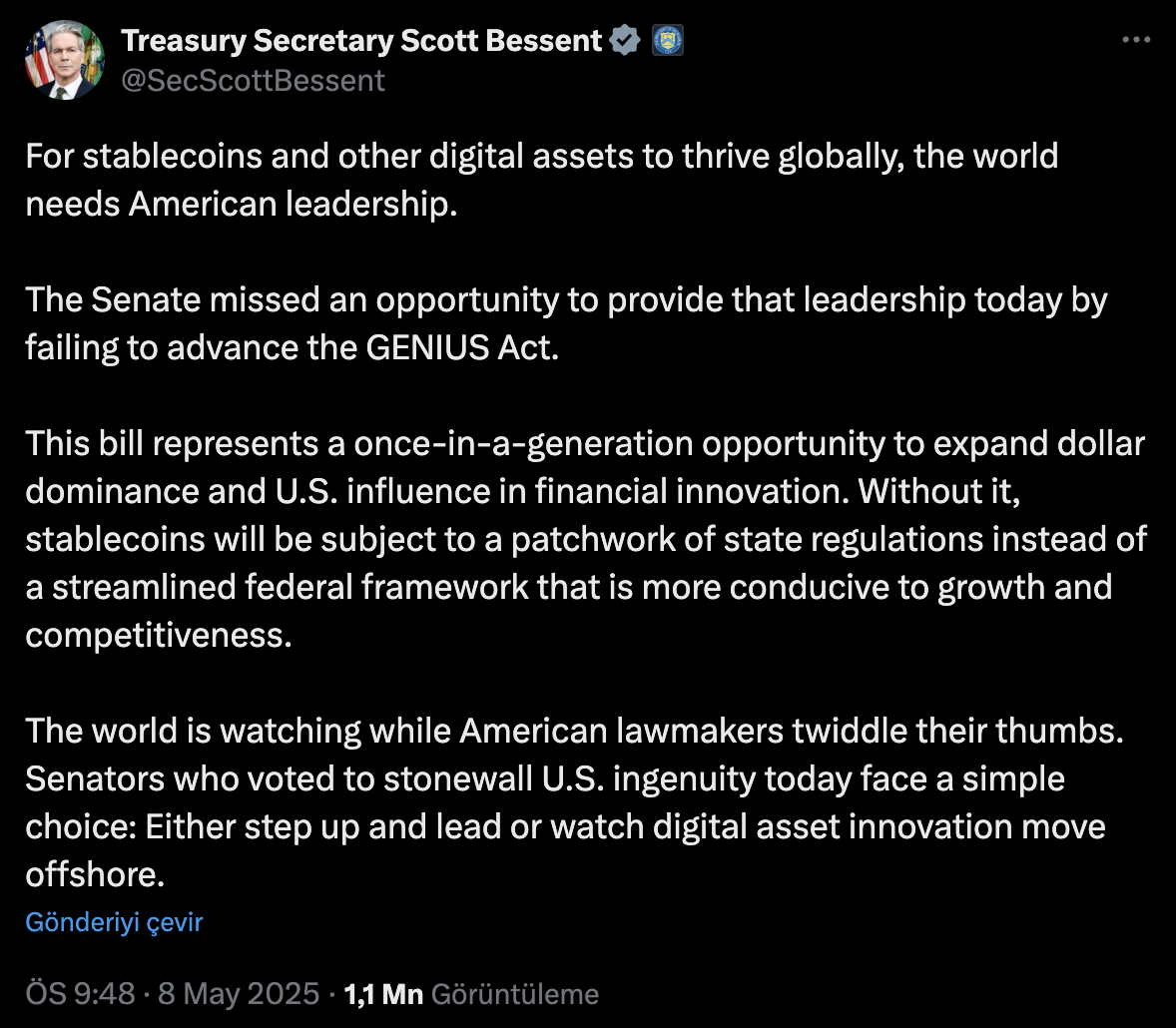Click the line starting 'choice: Either step up'
Viewport: 1176px width, 1028px height.
tap(565, 827)
